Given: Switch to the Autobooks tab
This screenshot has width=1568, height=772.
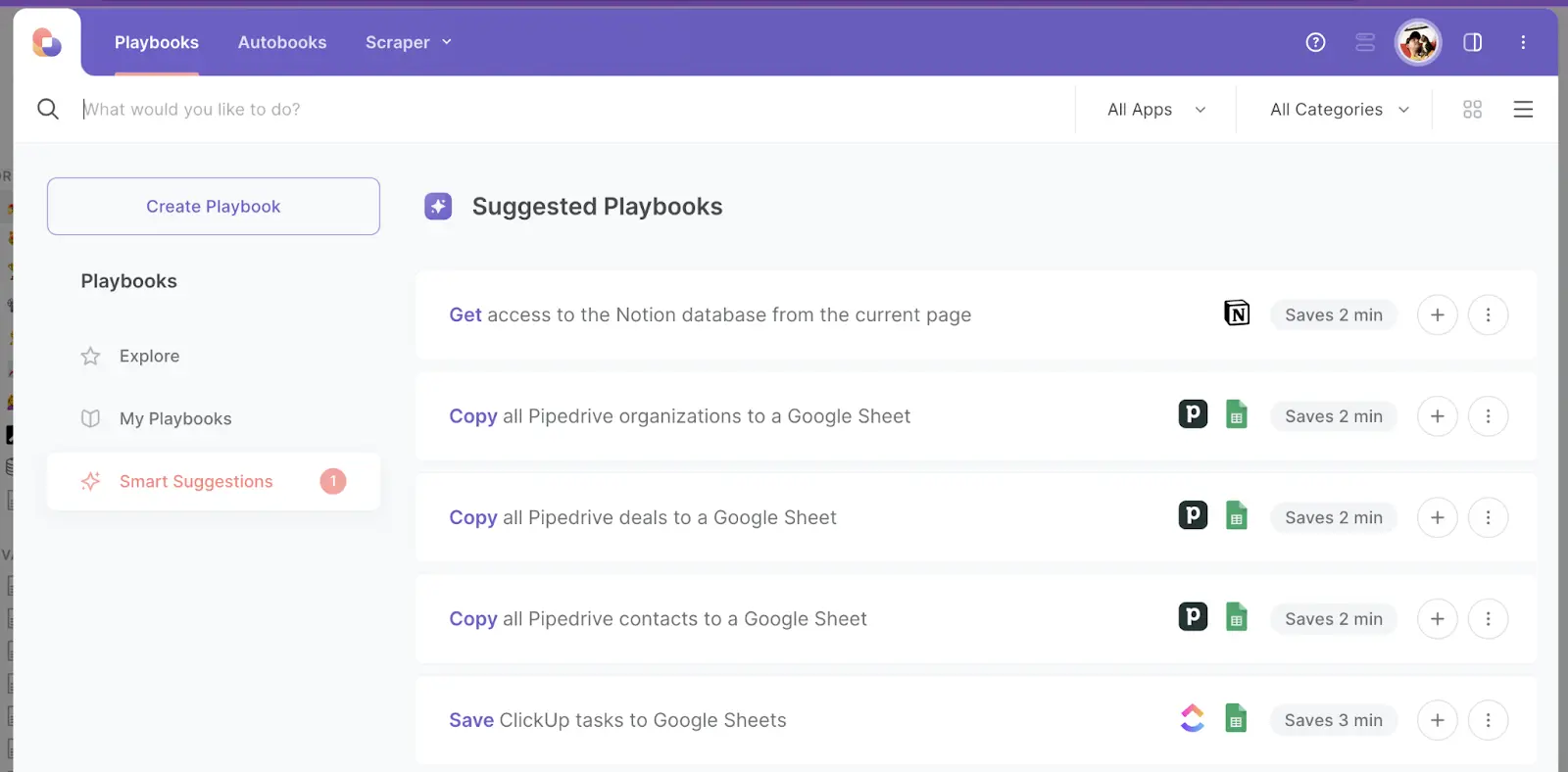Looking at the screenshot, I should (x=282, y=42).
